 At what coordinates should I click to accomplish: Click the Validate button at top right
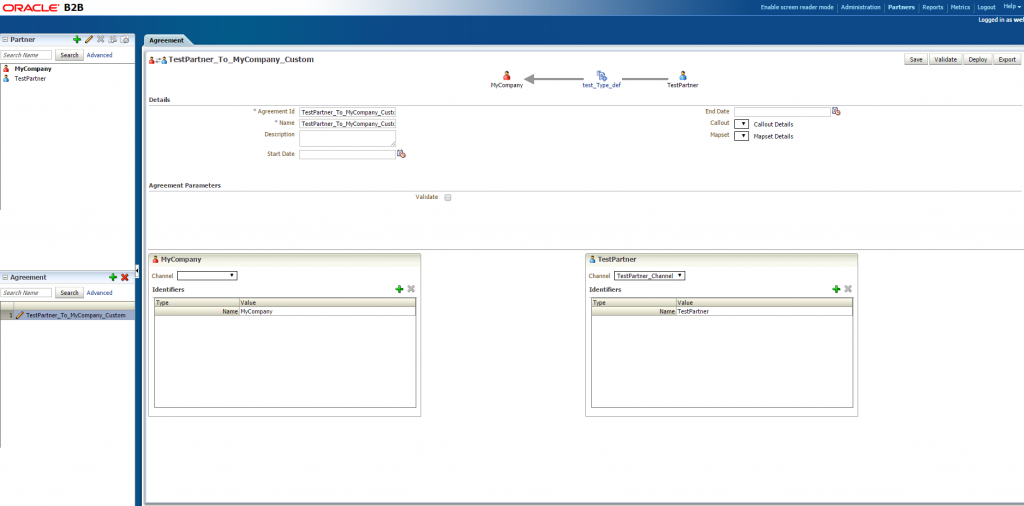click(x=946, y=59)
